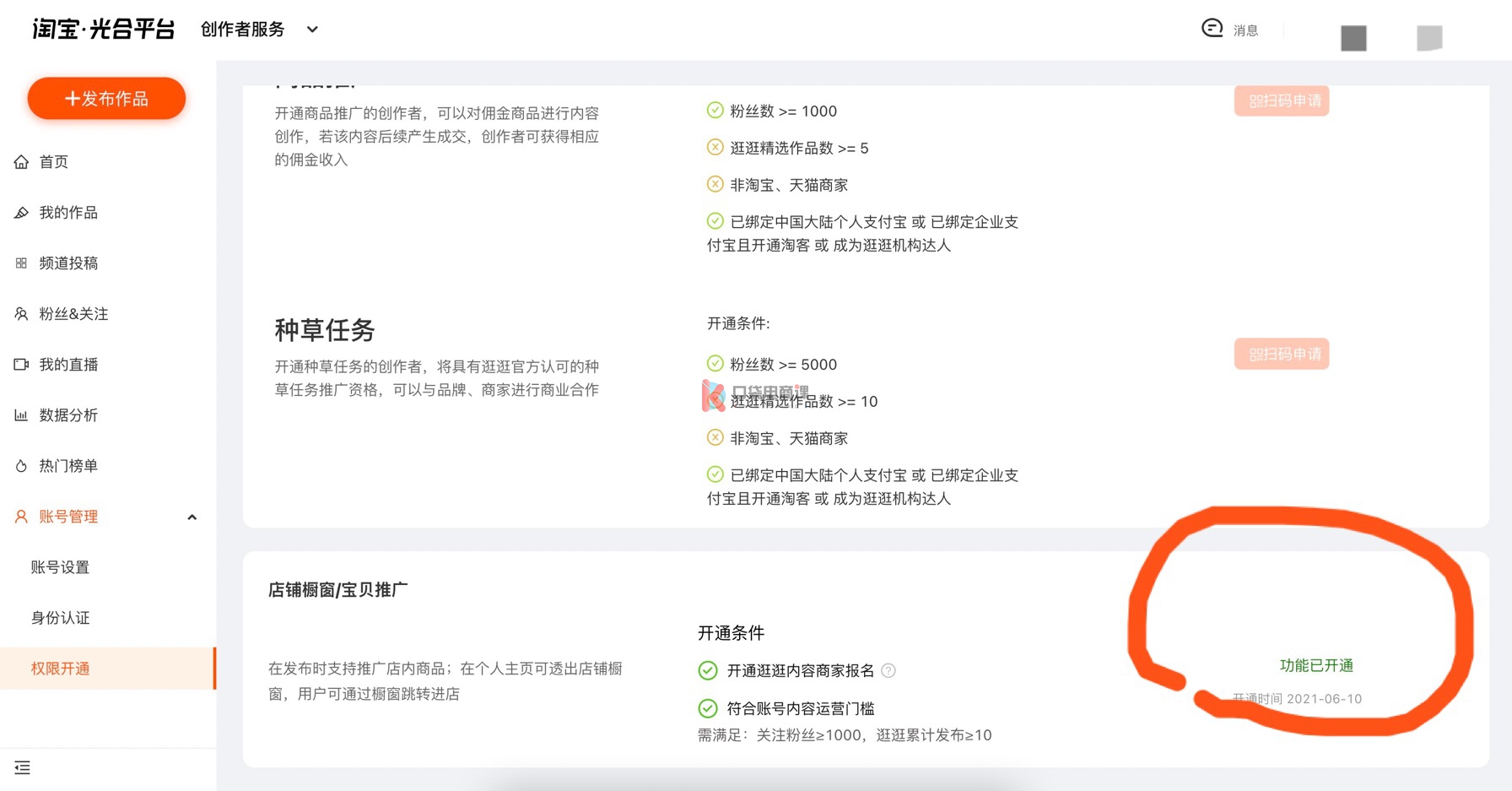The image size is (1512, 791).
Task: Click 需满足：关注粉丝≥1000 requirement text
Action: 845,735
